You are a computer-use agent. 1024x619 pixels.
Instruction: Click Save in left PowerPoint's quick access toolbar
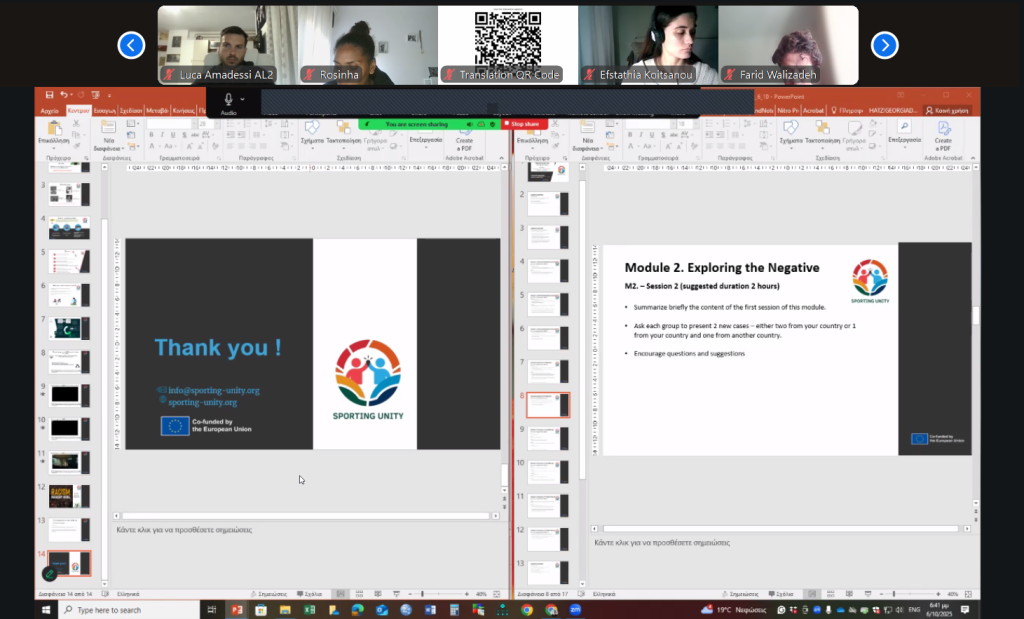(x=48, y=95)
